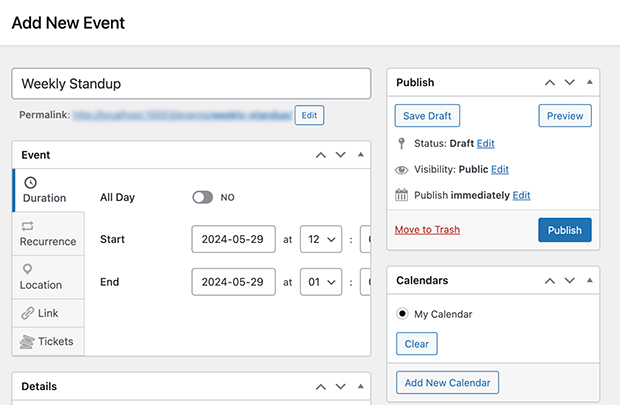Click the repeat arrows Recurrence icon

[27, 226]
